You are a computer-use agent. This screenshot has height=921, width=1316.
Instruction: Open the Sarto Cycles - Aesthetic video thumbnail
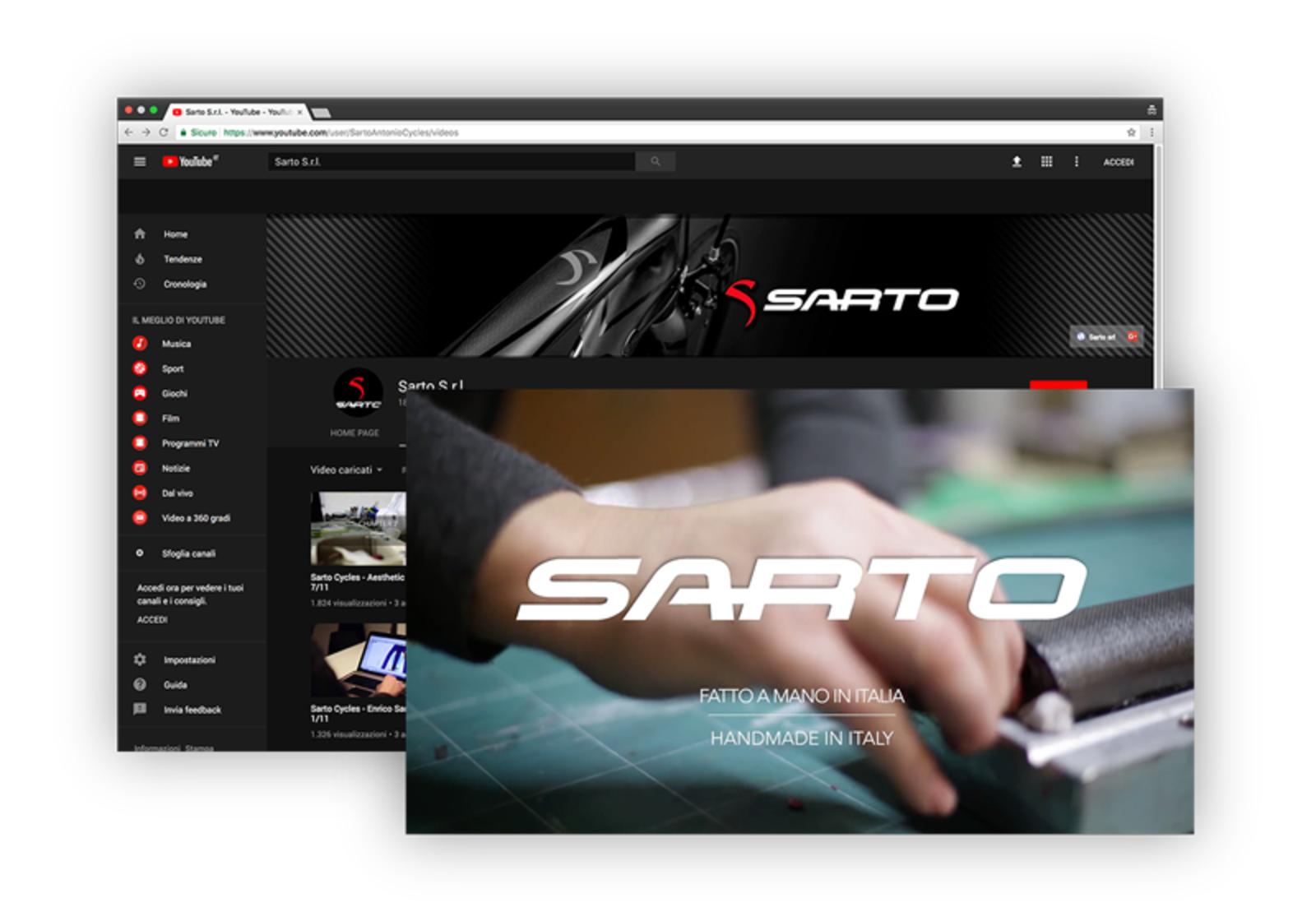click(x=358, y=528)
